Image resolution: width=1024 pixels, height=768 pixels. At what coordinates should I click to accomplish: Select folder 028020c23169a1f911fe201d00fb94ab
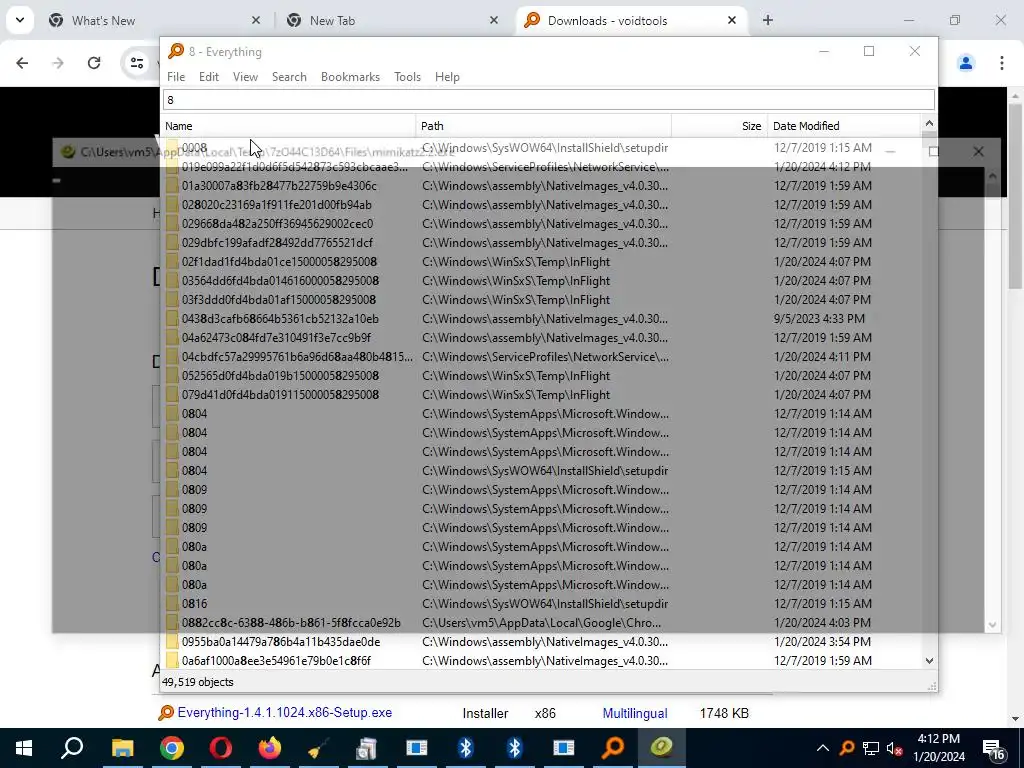276,205
